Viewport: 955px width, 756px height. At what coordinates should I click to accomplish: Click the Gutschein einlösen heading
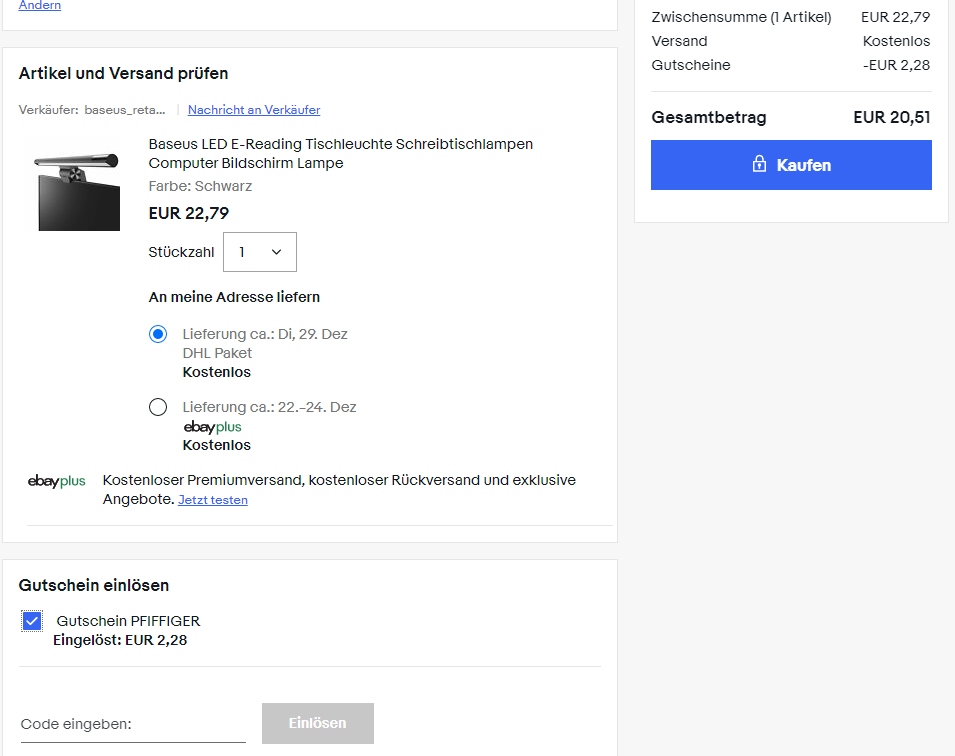point(94,585)
